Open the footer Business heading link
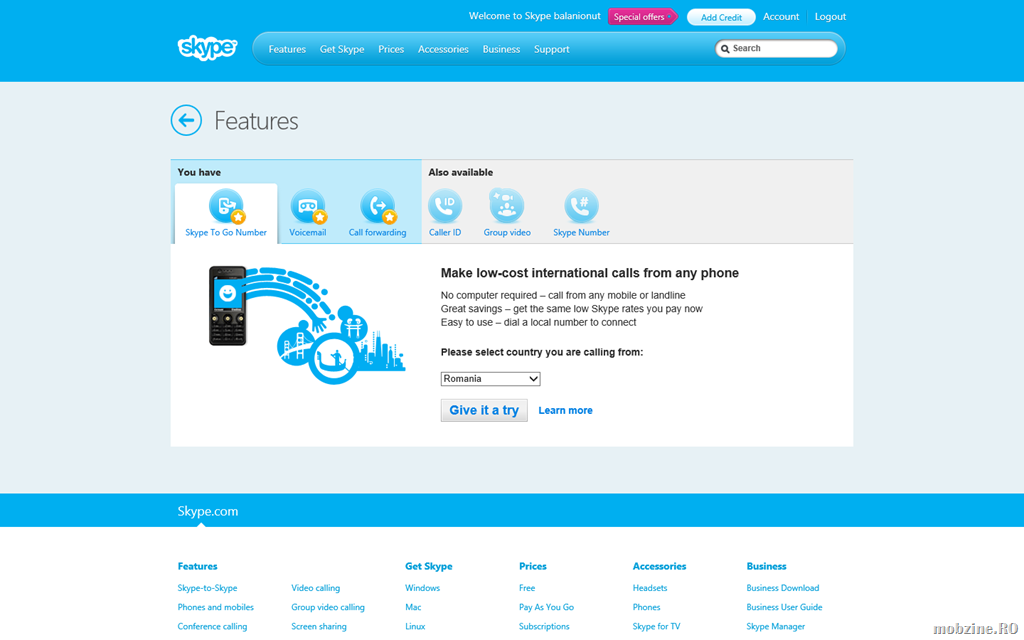This screenshot has width=1024, height=640. (767, 566)
